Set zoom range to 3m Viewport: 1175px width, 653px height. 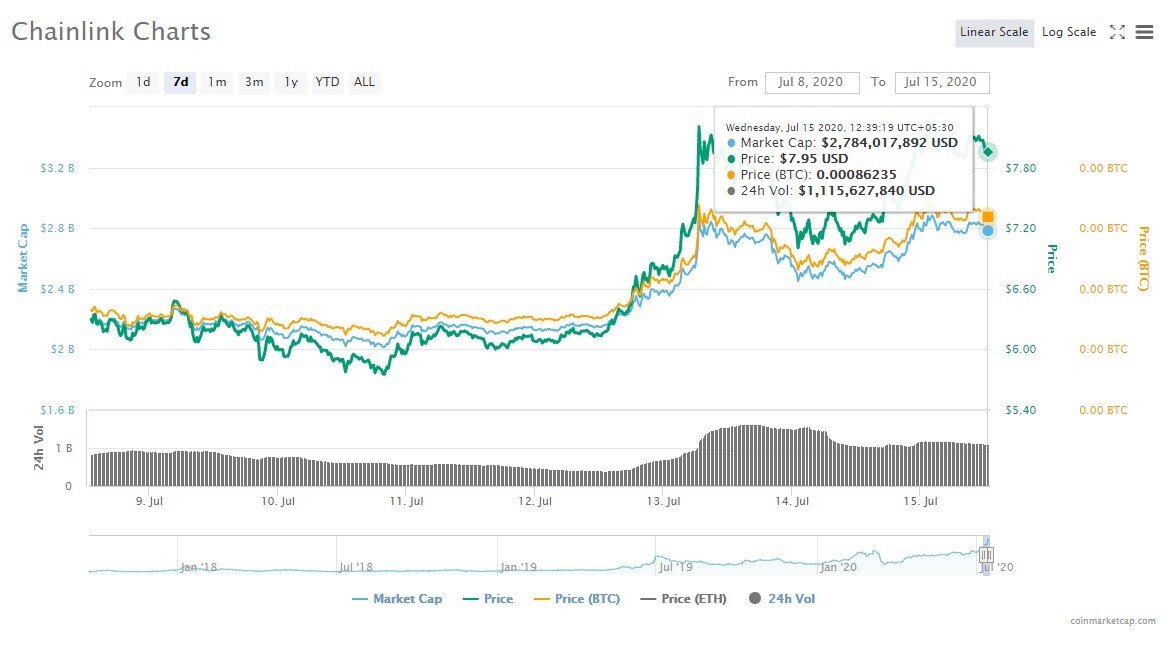pyautogui.click(x=254, y=82)
